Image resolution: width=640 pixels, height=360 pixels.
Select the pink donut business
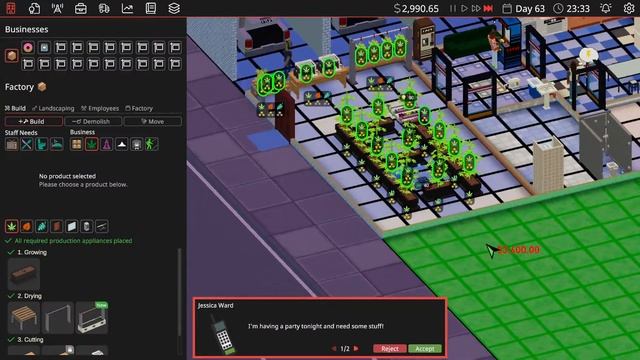click(28, 47)
